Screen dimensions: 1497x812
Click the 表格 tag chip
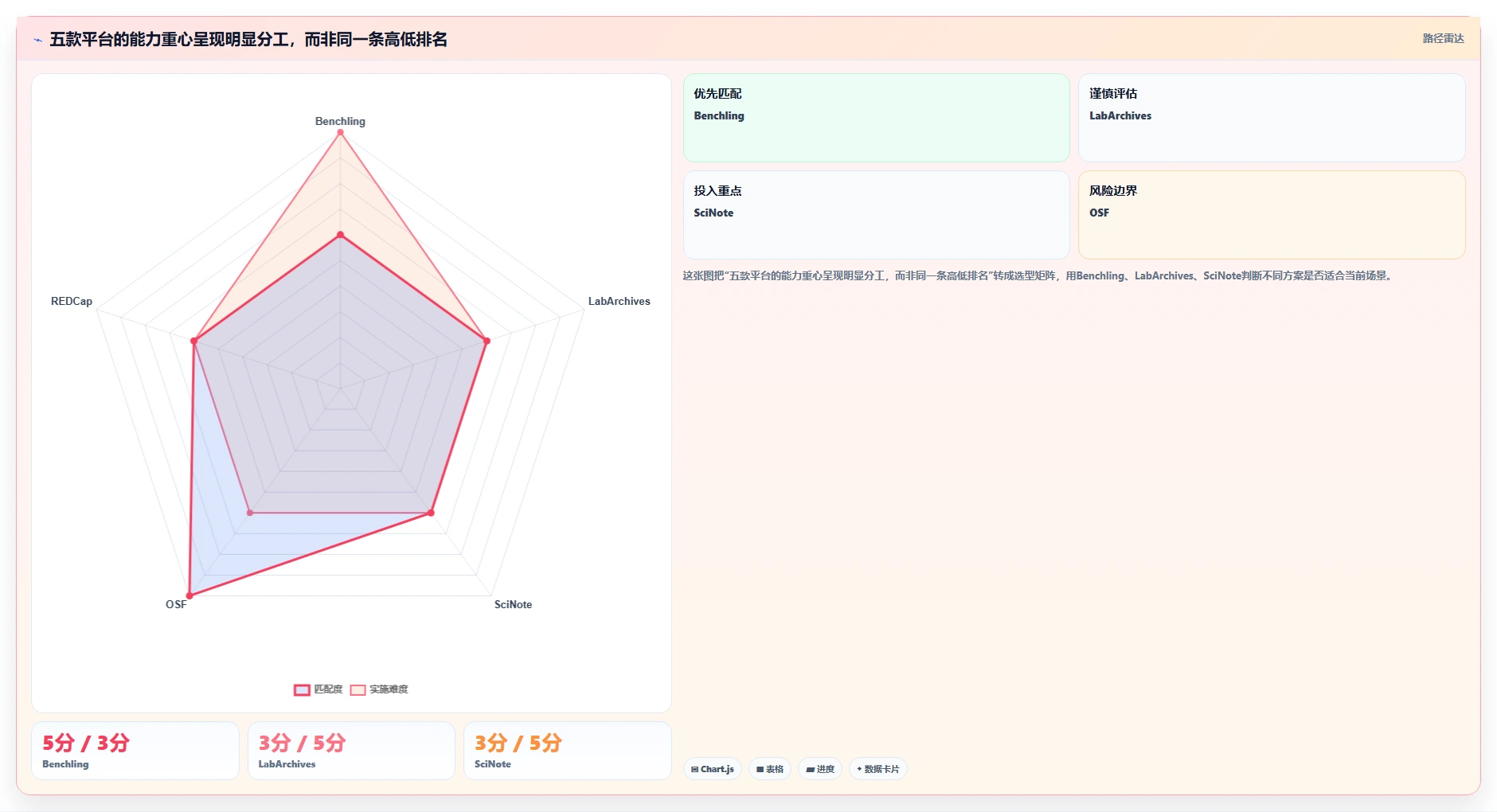click(x=770, y=769)
